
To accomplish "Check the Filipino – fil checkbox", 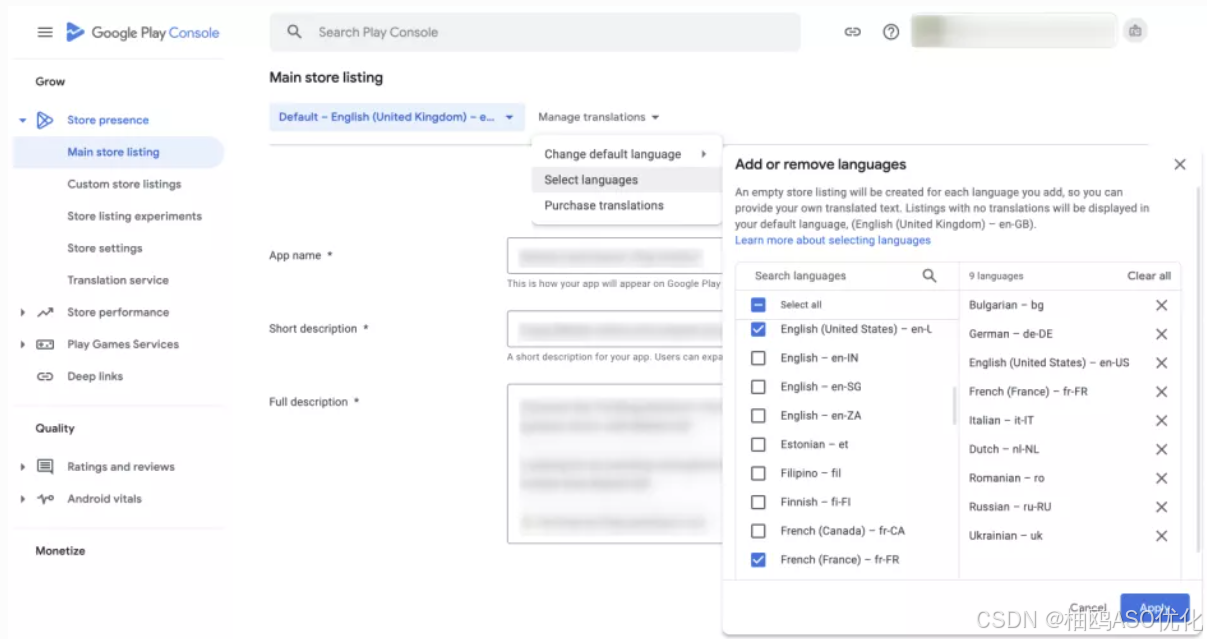I will tap(758, 473).
